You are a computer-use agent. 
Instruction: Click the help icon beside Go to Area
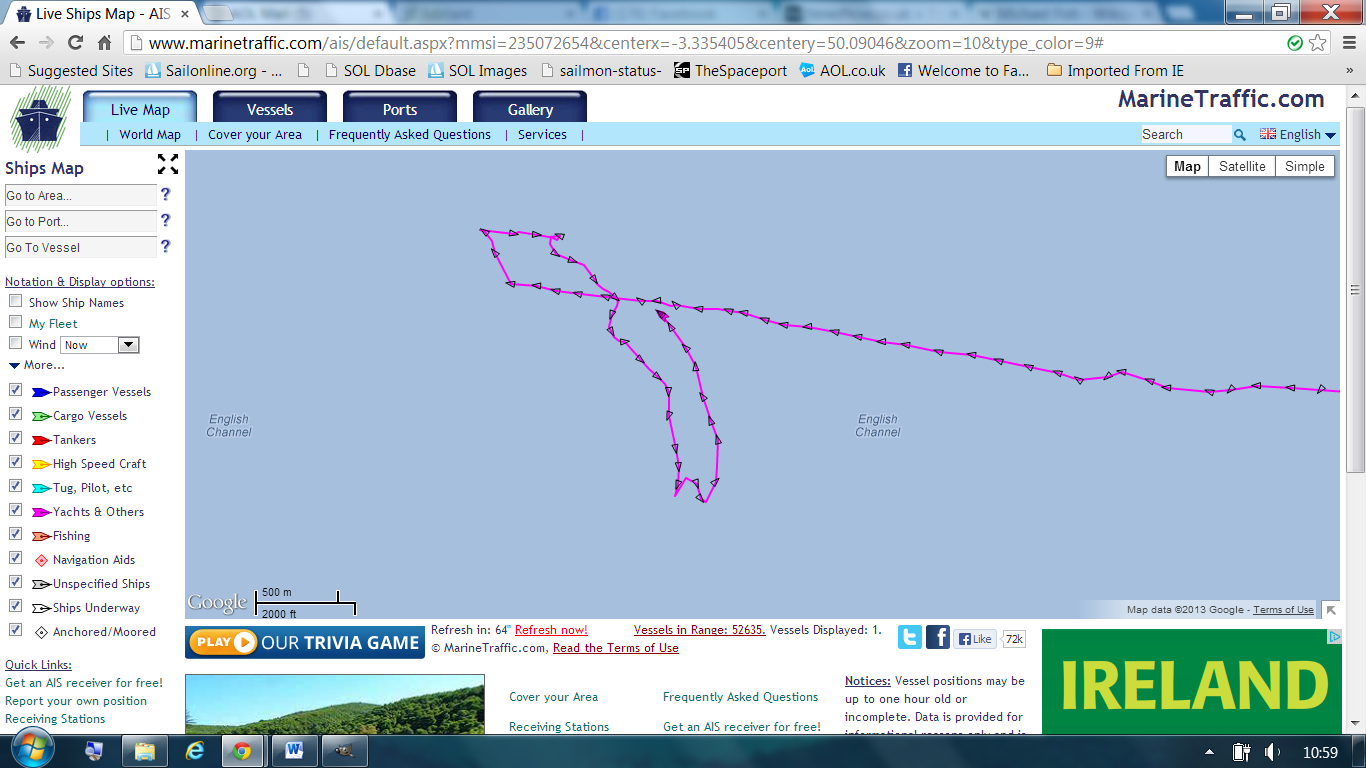166,195
